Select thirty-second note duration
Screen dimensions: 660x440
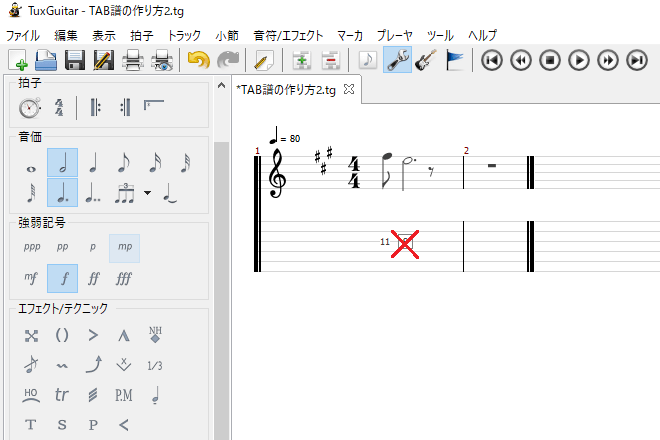[186, 163]
